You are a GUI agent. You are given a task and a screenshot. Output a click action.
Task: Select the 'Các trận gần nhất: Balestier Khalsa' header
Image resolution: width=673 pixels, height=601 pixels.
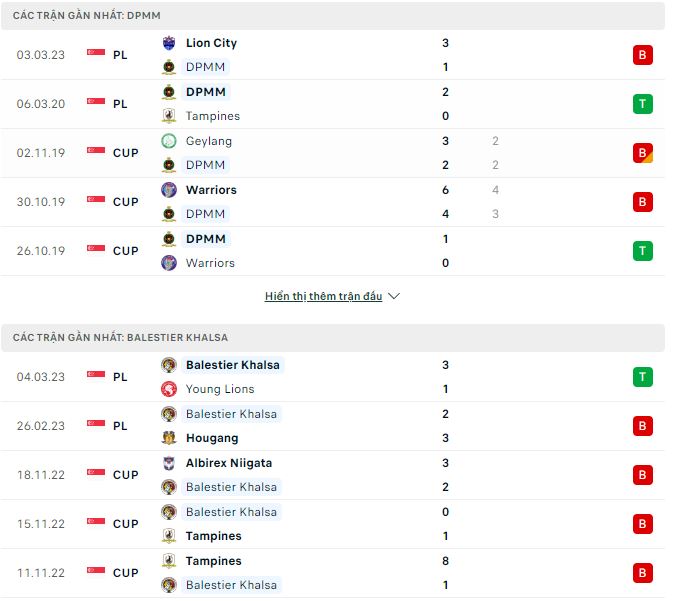pos(120,338)
